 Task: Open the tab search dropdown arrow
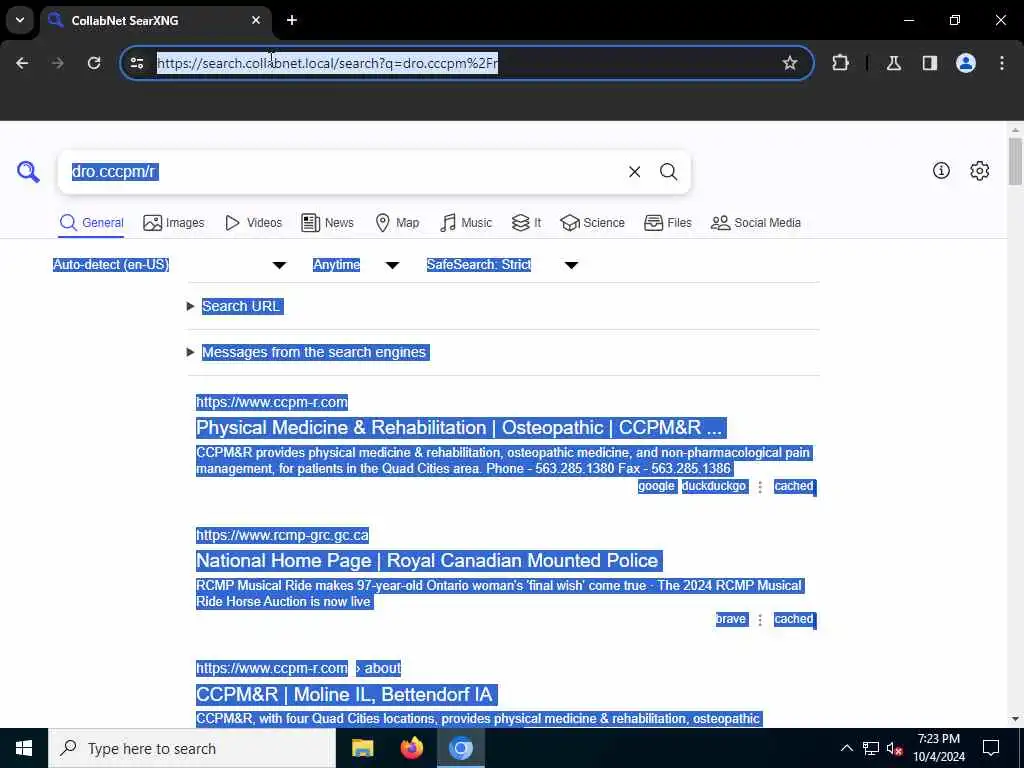pyautogui.click(x=20, y=20)
